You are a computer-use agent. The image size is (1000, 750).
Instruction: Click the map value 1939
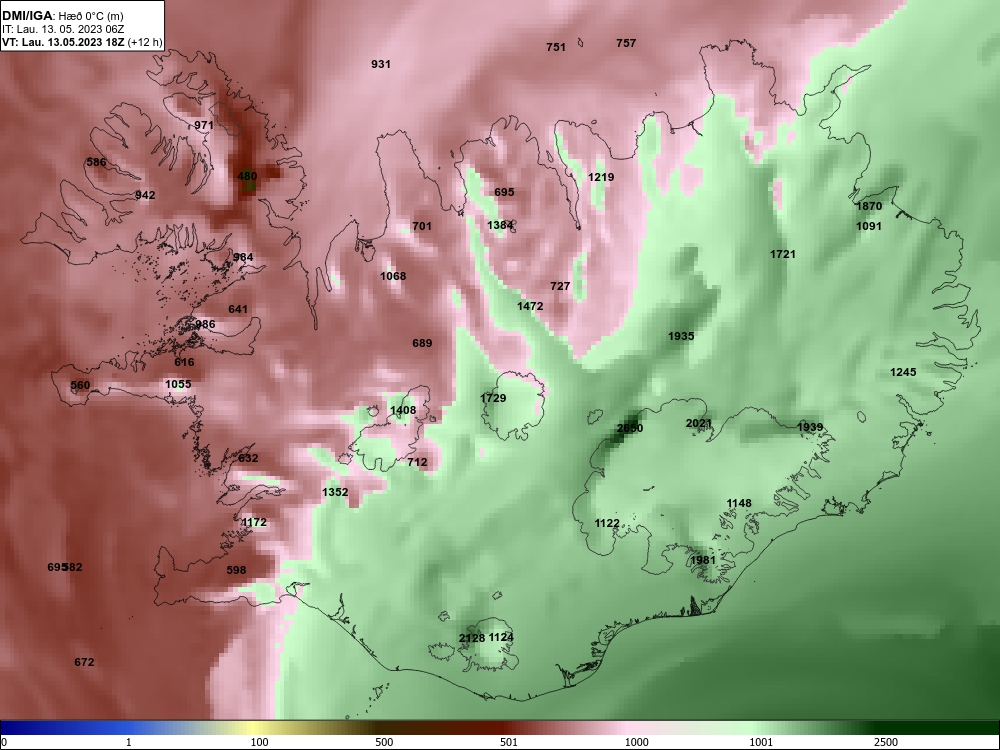click(810, 427)
